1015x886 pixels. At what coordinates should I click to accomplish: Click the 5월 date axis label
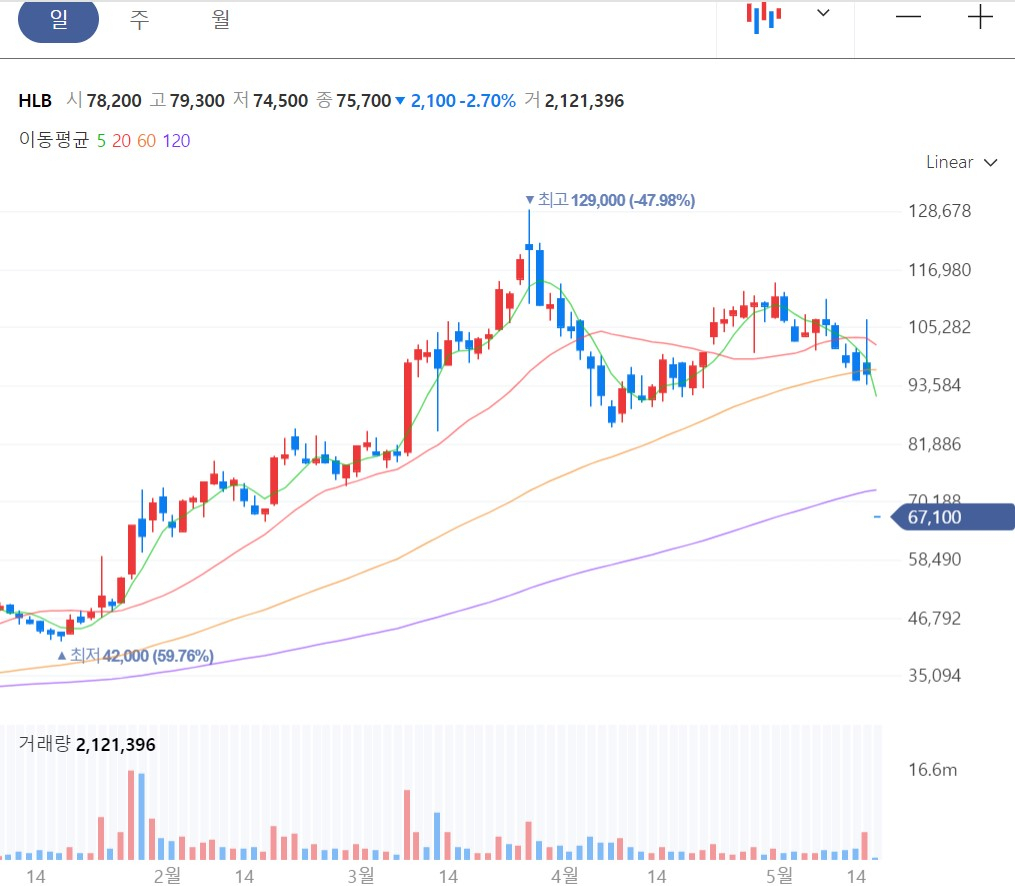pos(779,876)
